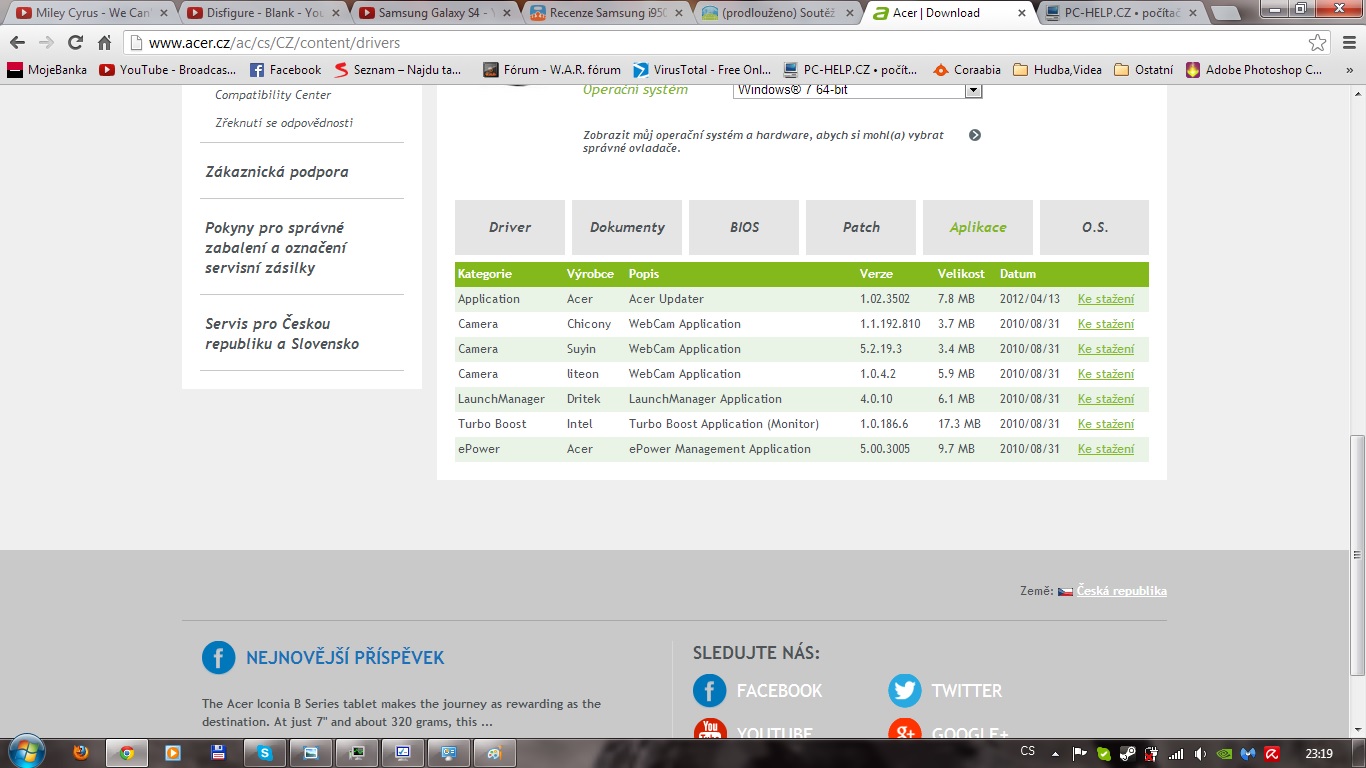This screenshot has width=1366, height=768.
Task: Go back using the browser back arrow
Action: coord(18,43)
